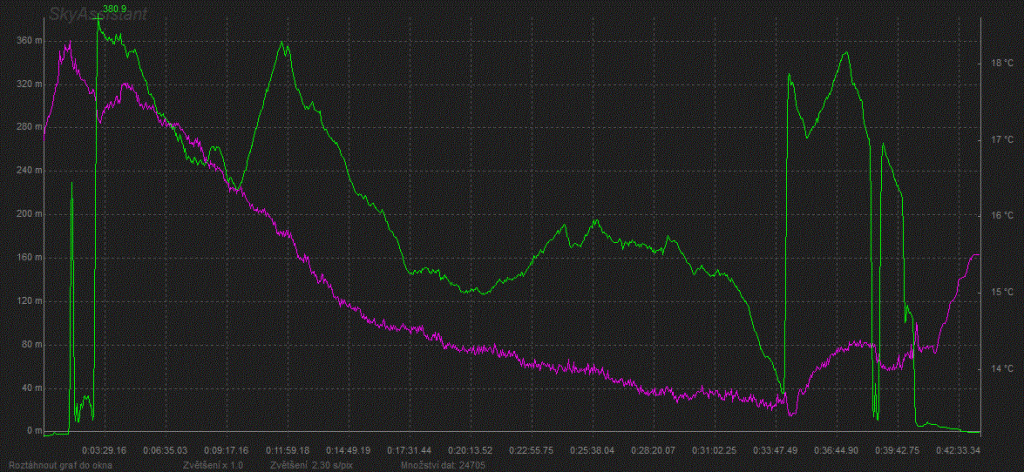Select the 0:03:29.16 time axis label
Viewport: 1024px width, 472px height.
pos(104,450)
